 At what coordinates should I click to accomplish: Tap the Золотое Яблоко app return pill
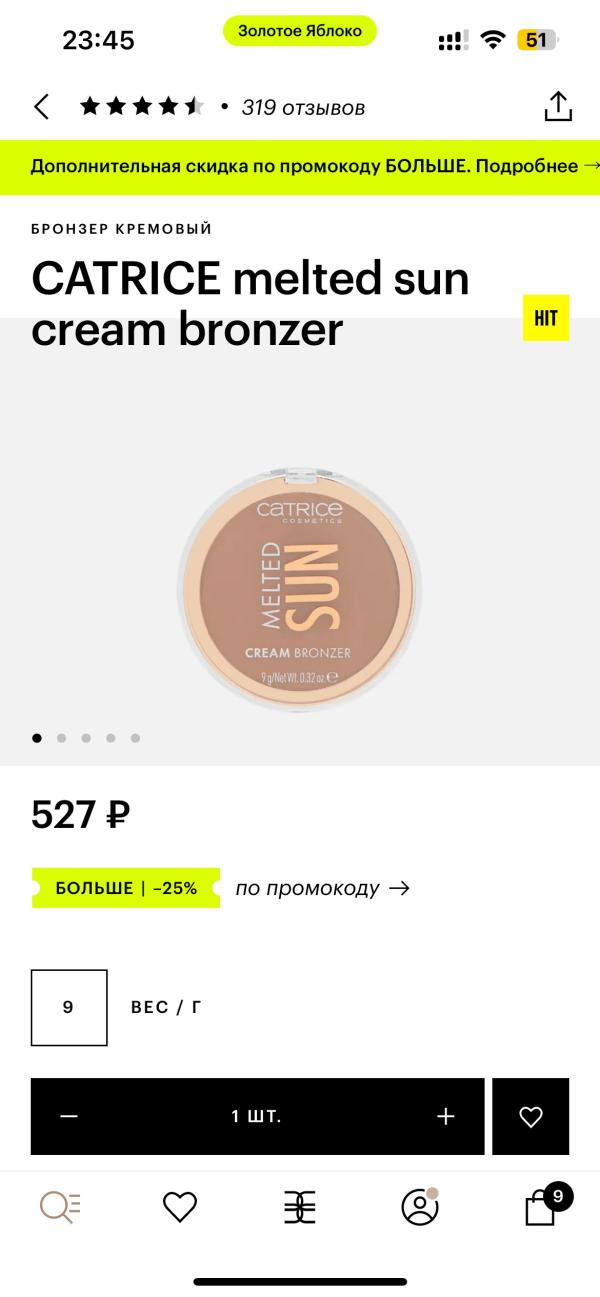click(300, 31)
